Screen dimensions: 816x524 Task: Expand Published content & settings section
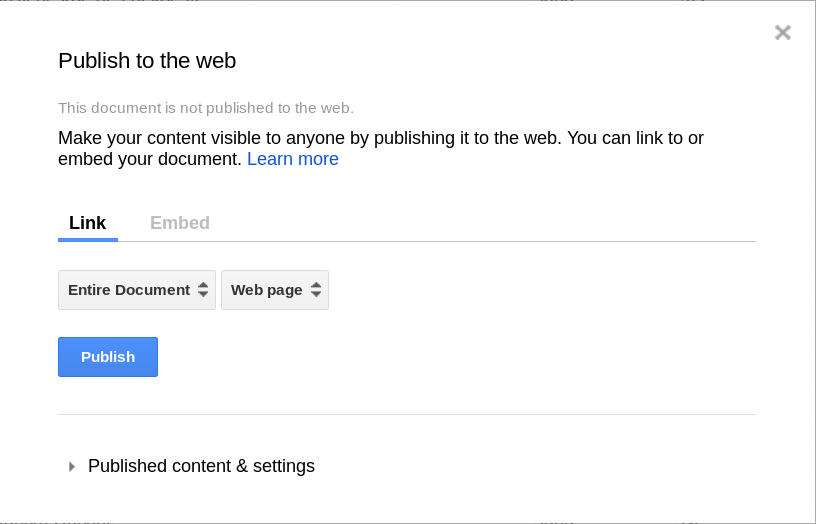coord(192,466)
